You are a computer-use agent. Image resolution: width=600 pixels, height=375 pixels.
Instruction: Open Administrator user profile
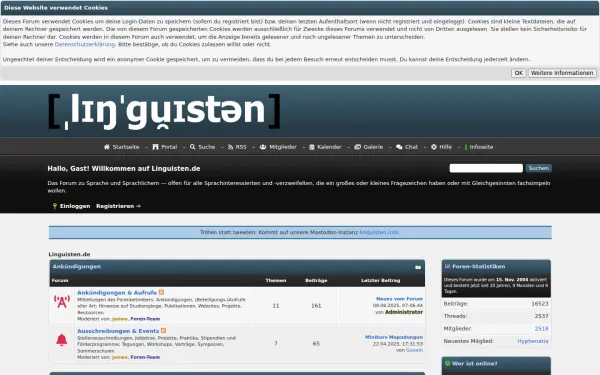point(404,312)
